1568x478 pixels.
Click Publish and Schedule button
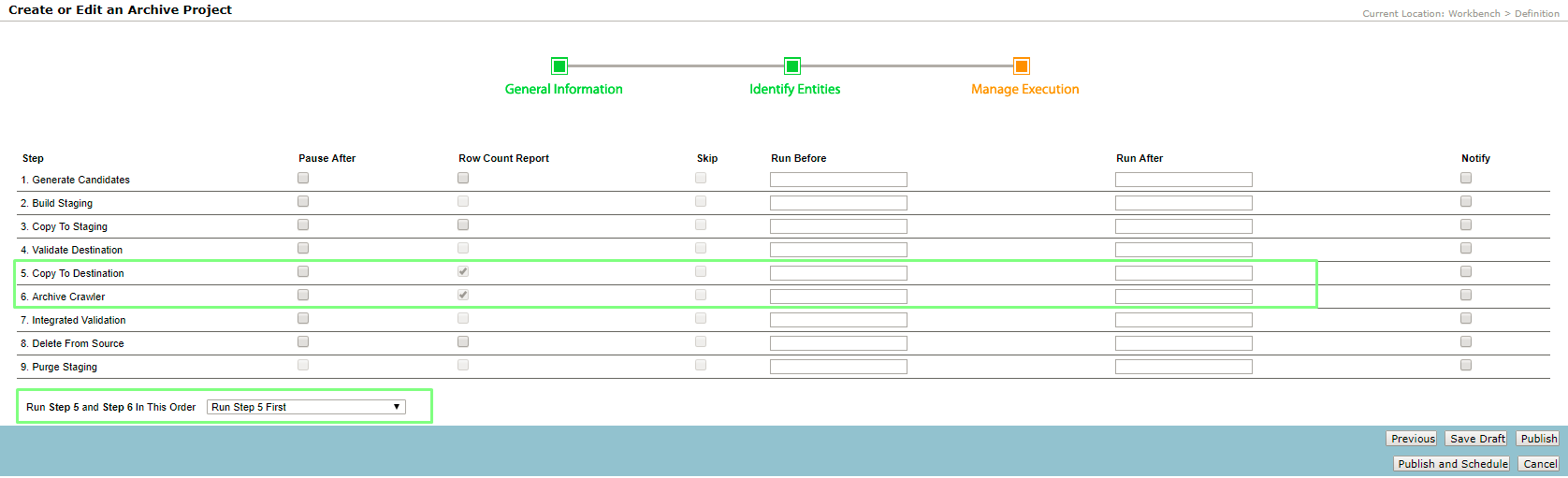(1452, 464)
